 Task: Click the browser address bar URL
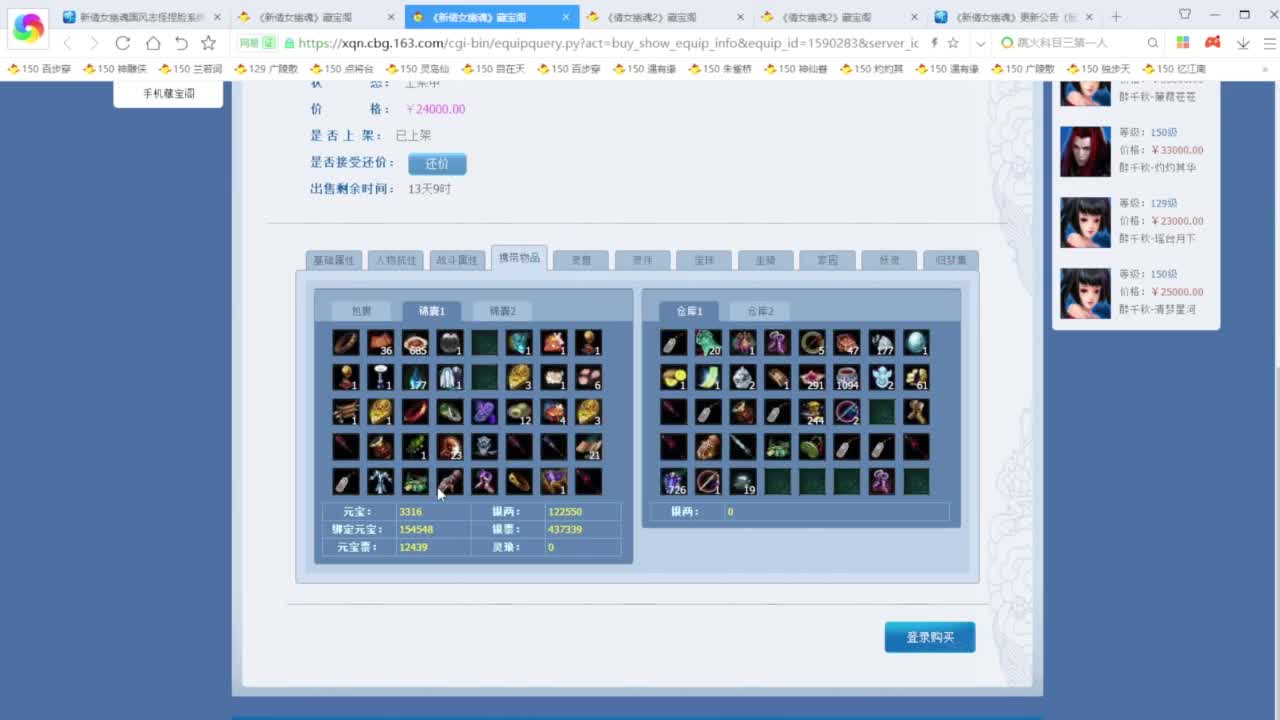pos(608,43)
